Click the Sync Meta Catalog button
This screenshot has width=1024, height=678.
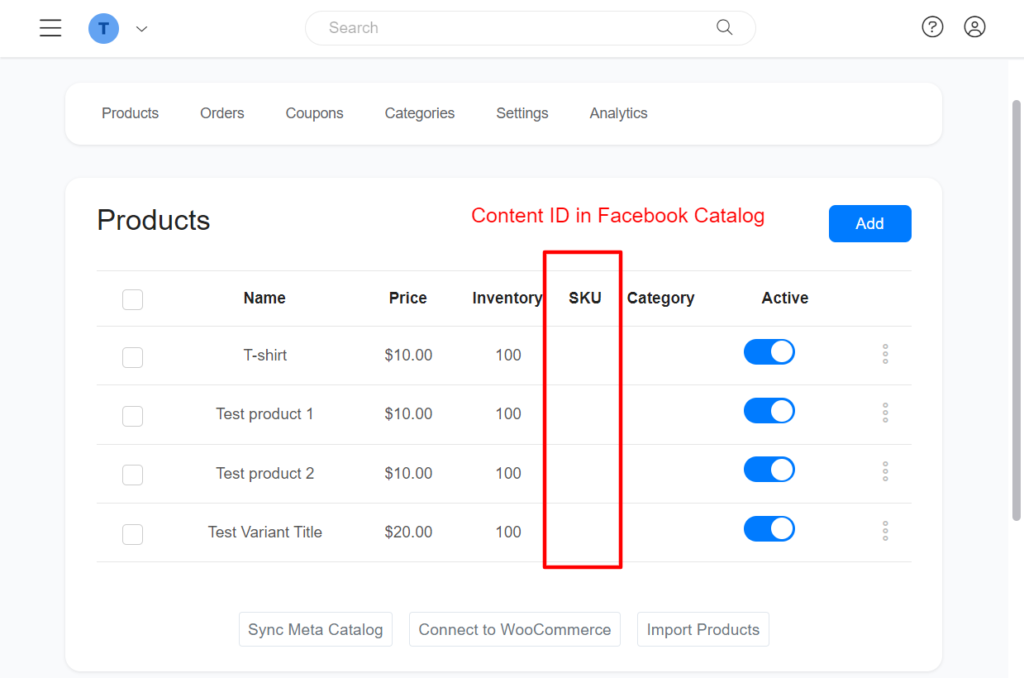pos(315,630)
